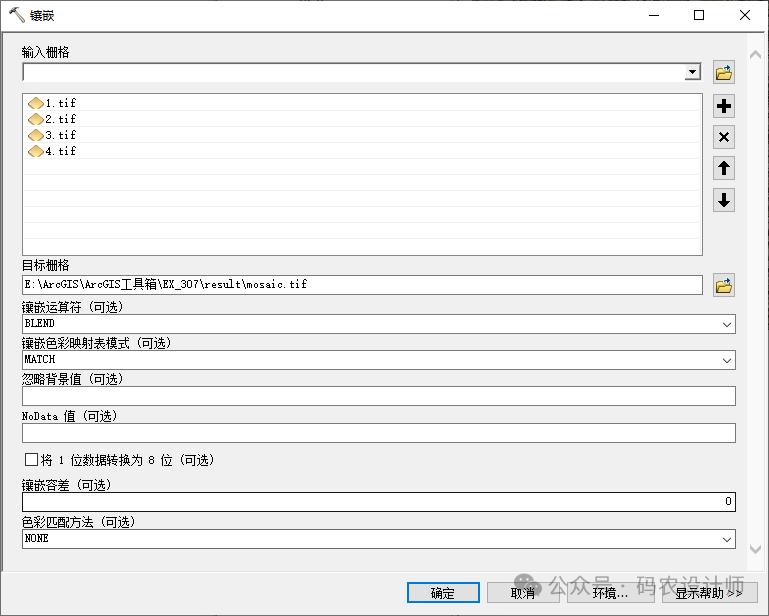Expand the input raster dropdown arrow
The height and width of the screenshot is (616, 769).
point(692,73)
